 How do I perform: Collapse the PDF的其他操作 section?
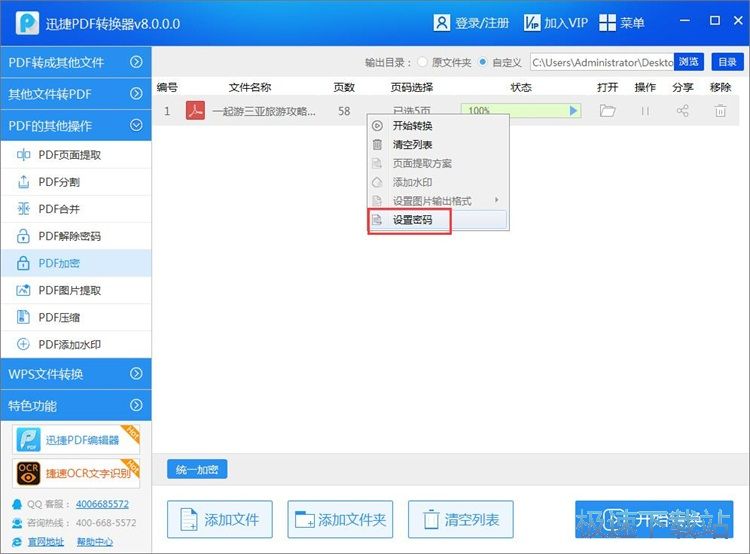point(76,125)
